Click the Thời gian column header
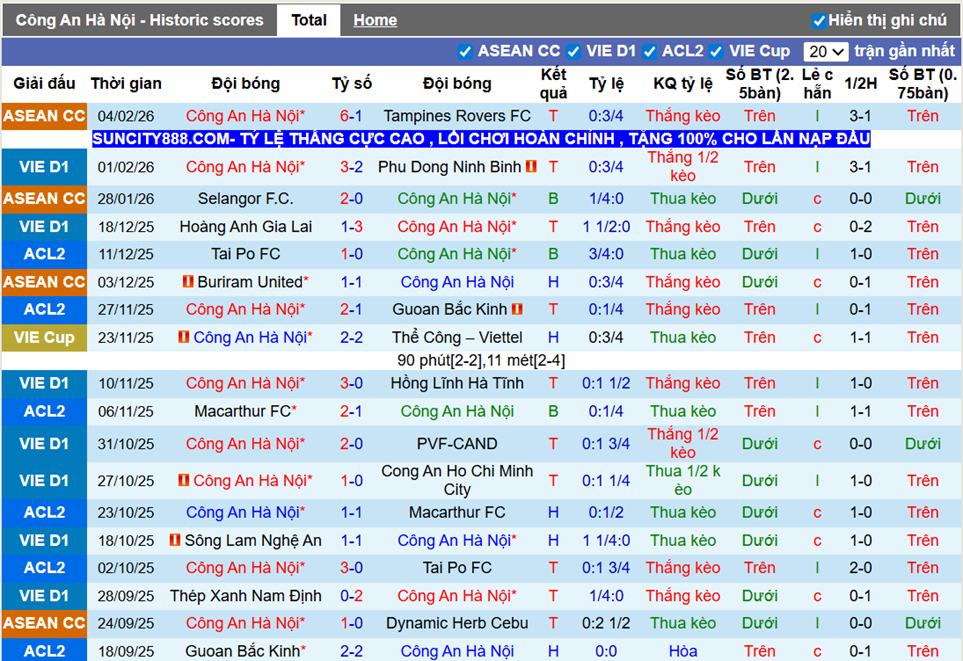 pos(126,84)
